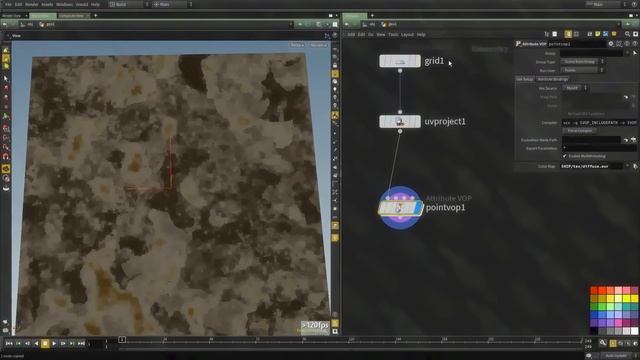Open the Edit menu in main menu bar

(18, 4)
